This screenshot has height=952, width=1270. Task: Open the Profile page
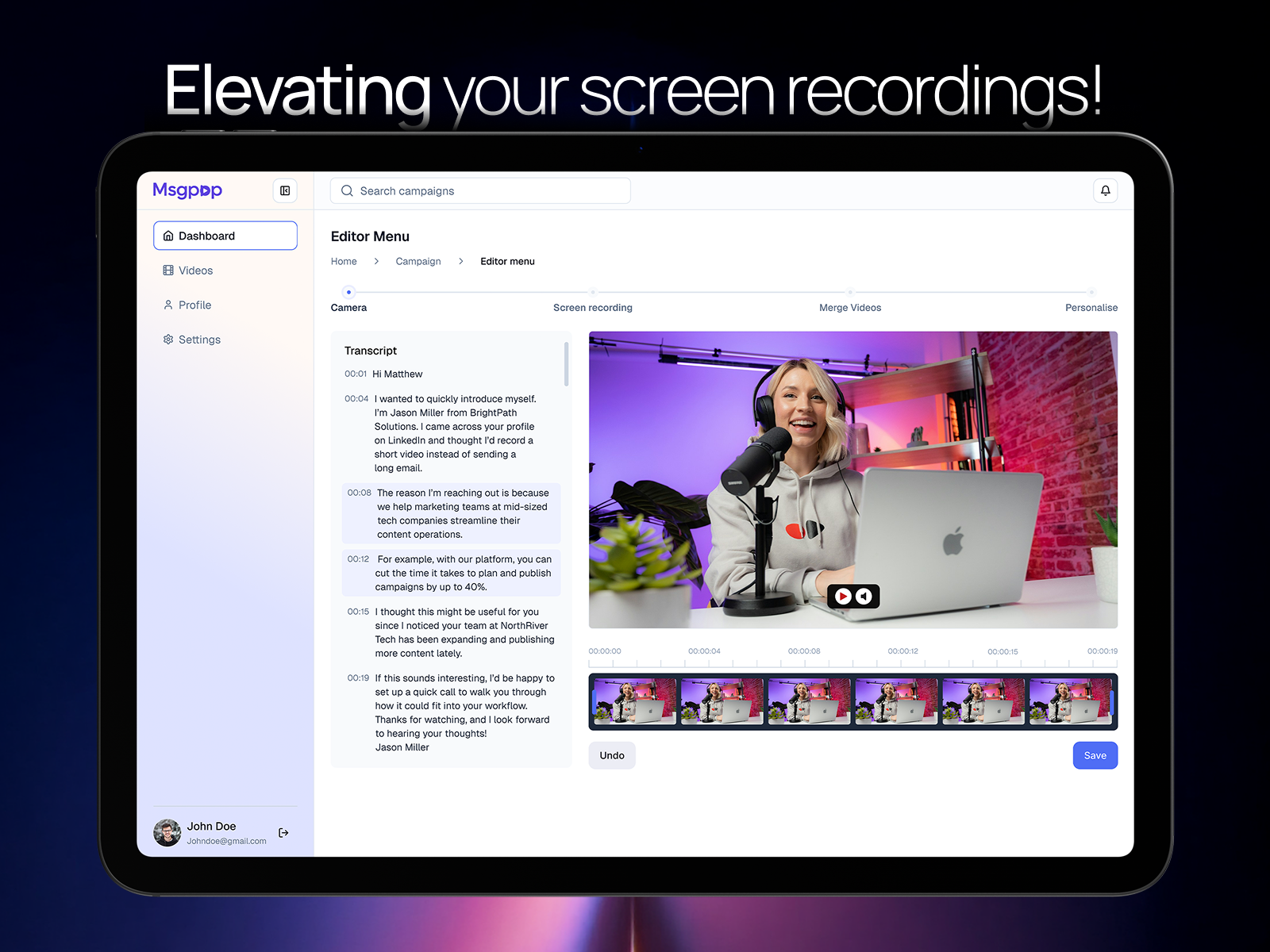pyautogui.click(x=225, y=305)
